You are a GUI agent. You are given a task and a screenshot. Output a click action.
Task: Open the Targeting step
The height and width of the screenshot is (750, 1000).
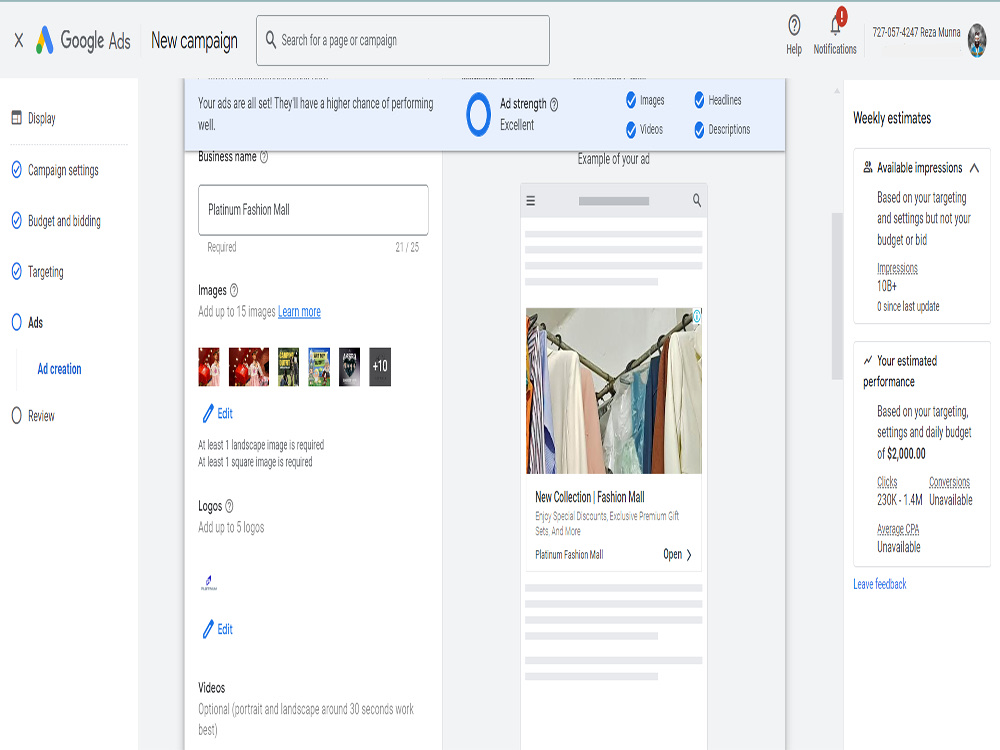pyautogui.click(x=46, y=272)
